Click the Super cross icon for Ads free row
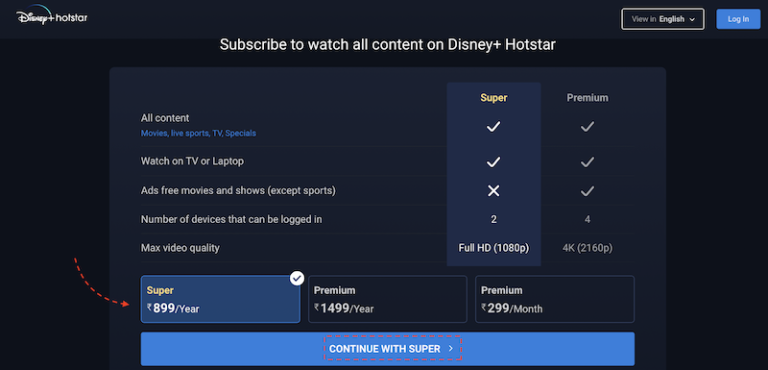Viewport: 768px width, 370px height. point(493,191)
